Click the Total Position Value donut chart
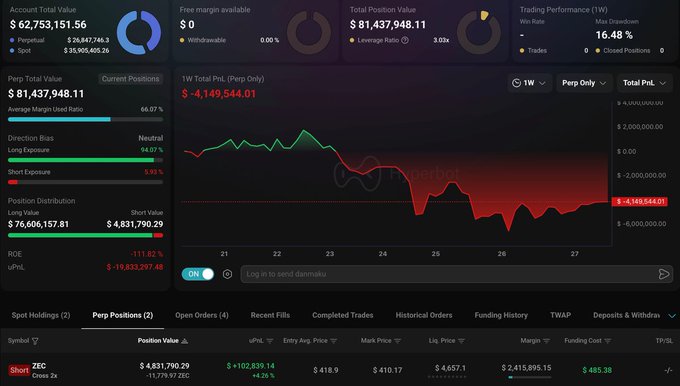 (479, 33)
